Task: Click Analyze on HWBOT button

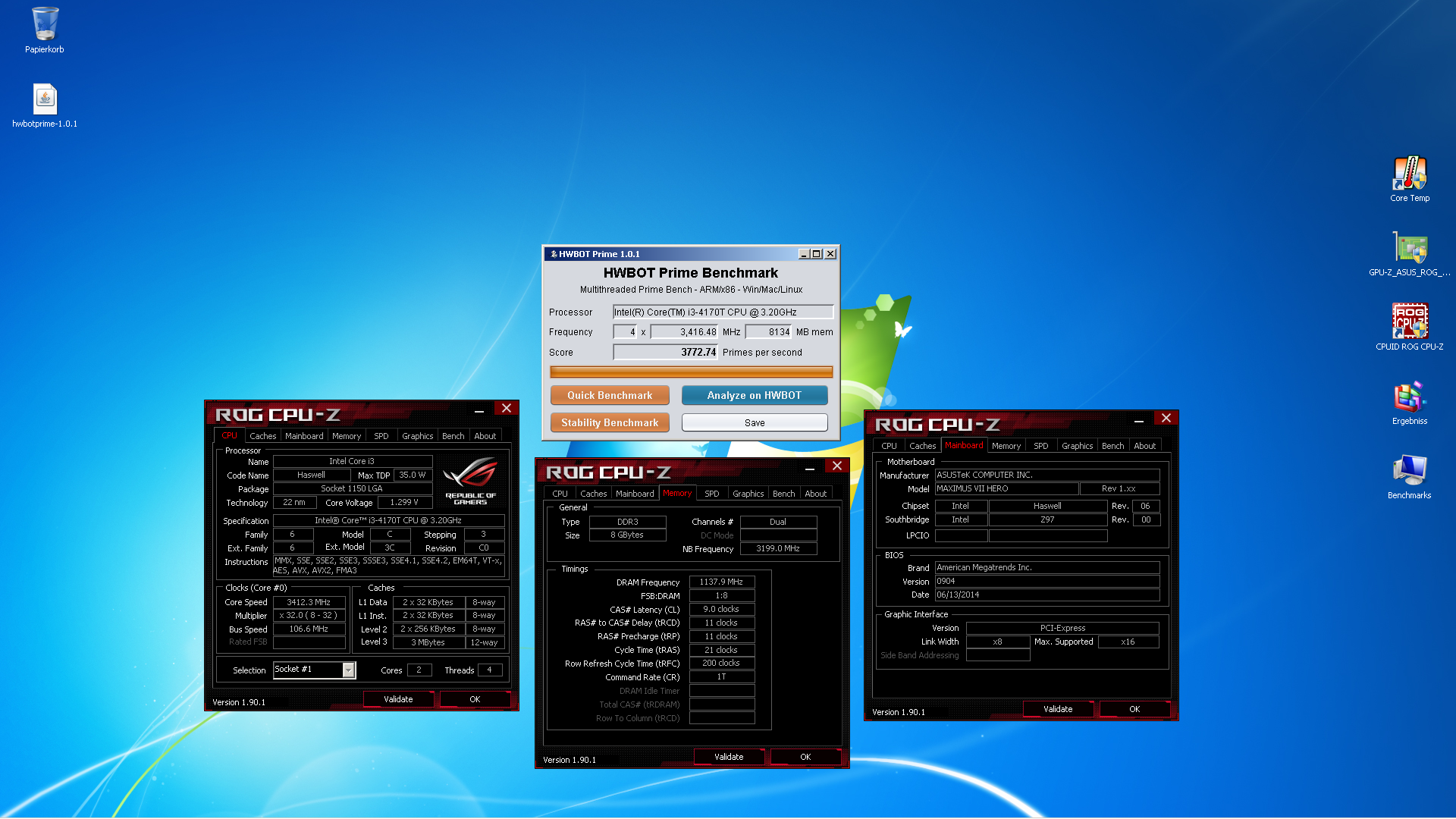Action: click(755, 395)
